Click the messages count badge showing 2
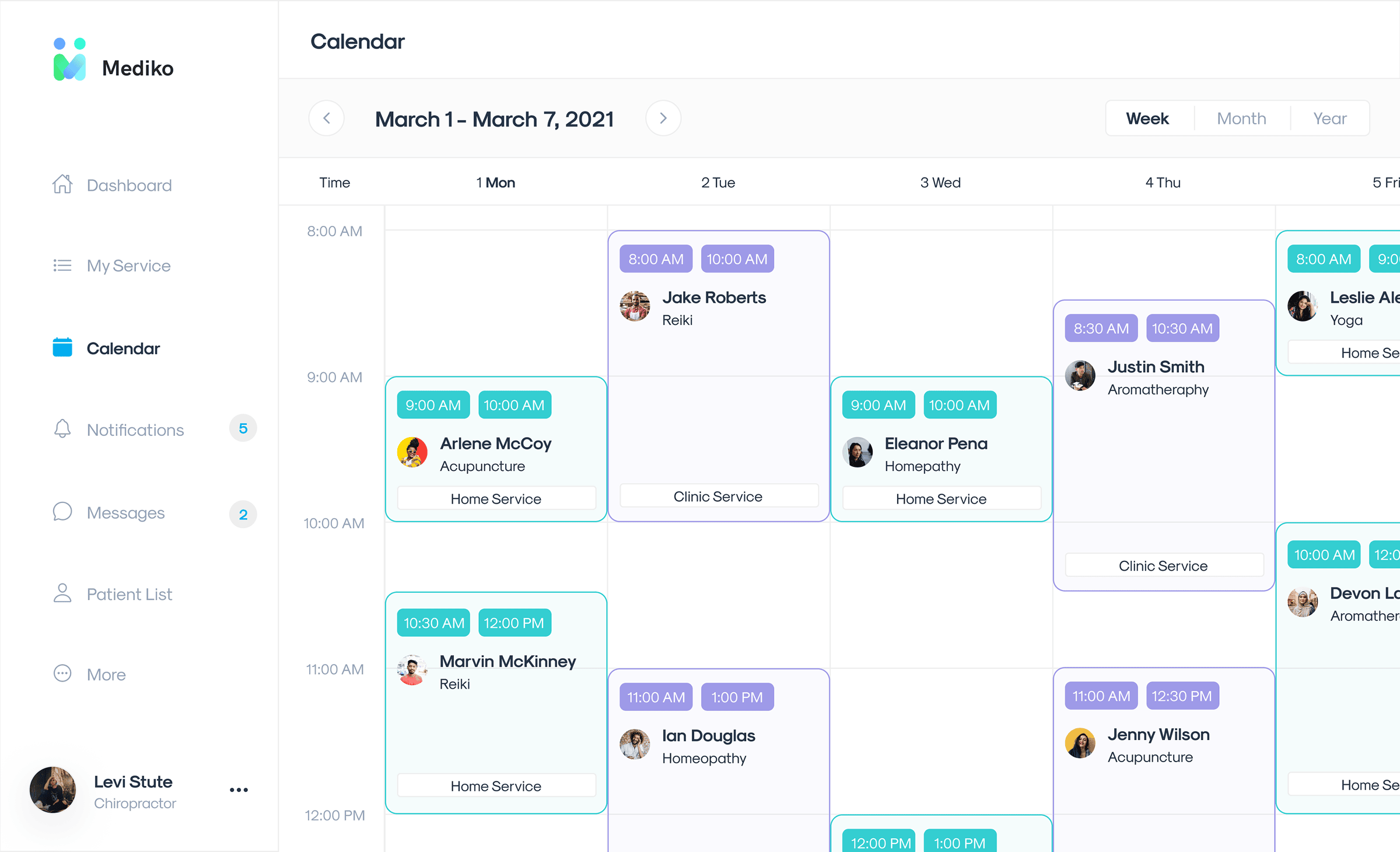 [243, 514]
